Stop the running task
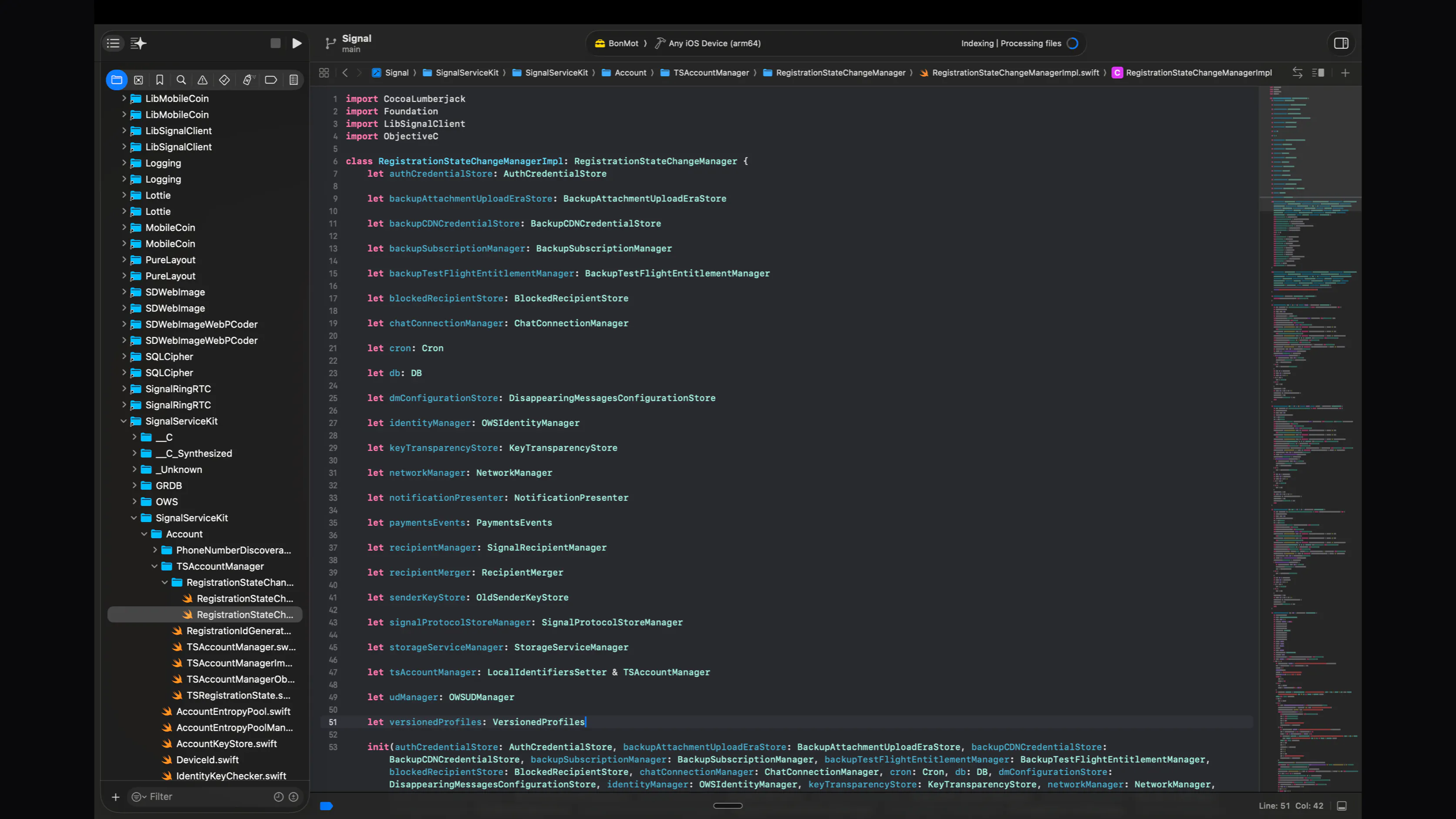Screen dimensions: 1456x819 (x=275, y=44)
